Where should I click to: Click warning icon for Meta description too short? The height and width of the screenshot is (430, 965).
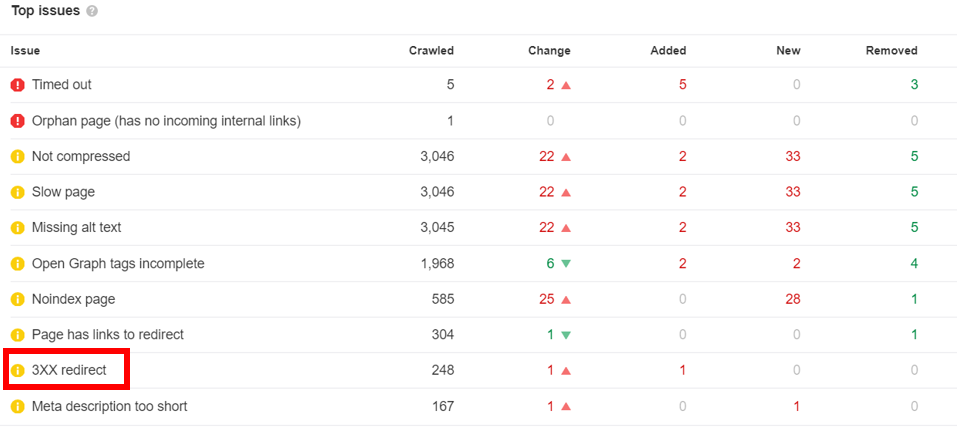click(x=17, y=407)
